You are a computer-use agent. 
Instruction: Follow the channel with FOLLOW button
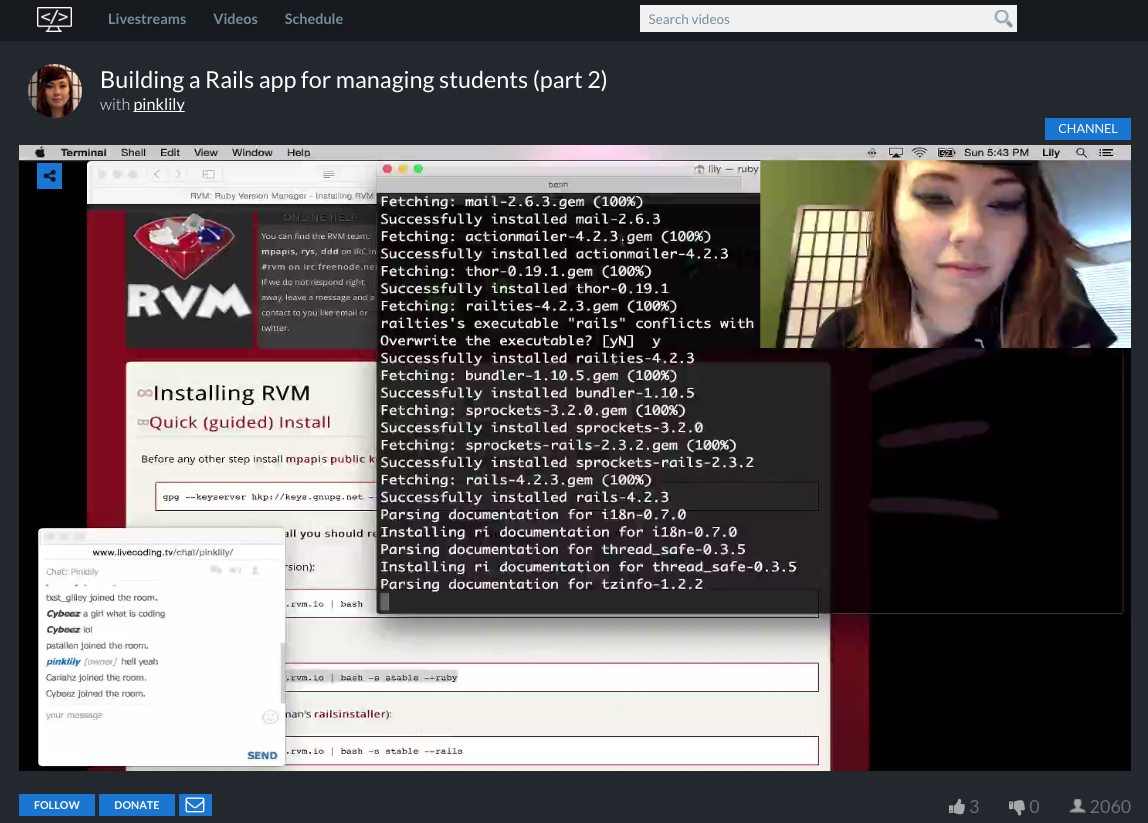click(x=57, y=805)
